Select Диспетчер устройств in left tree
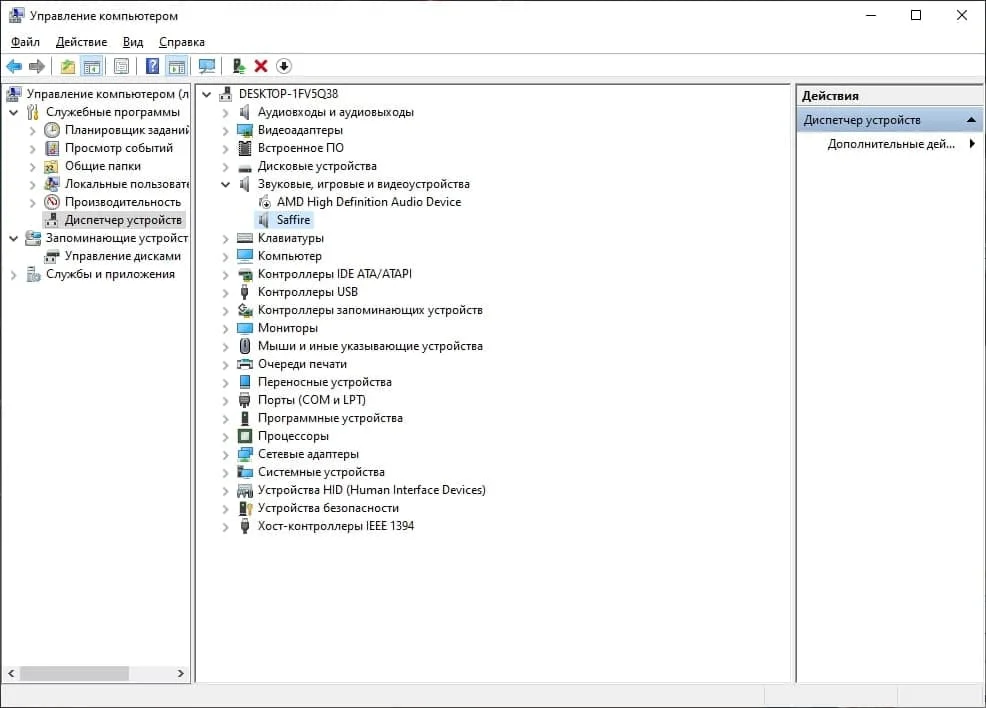Screen dimensions: 986x708 pos(123,220)
